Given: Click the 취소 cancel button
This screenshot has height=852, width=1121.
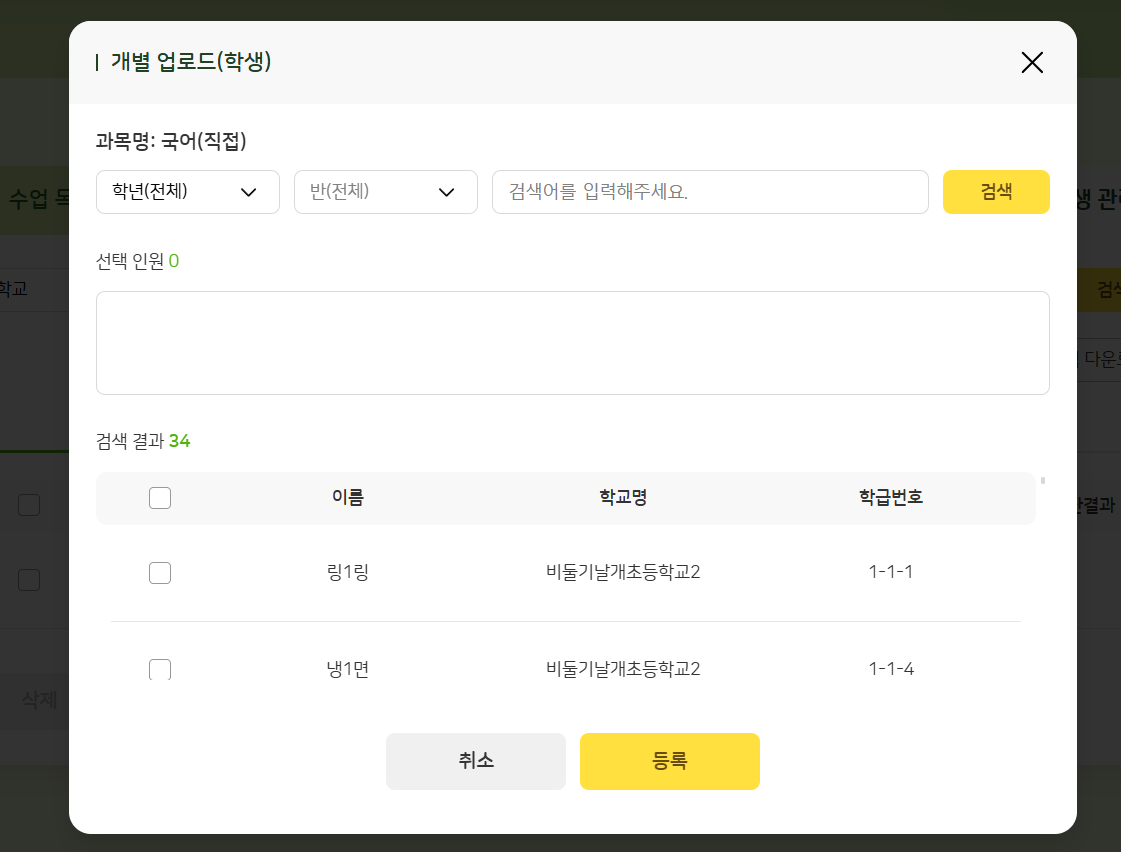Looking at the screenshot, I should click(x=476, y=761).
